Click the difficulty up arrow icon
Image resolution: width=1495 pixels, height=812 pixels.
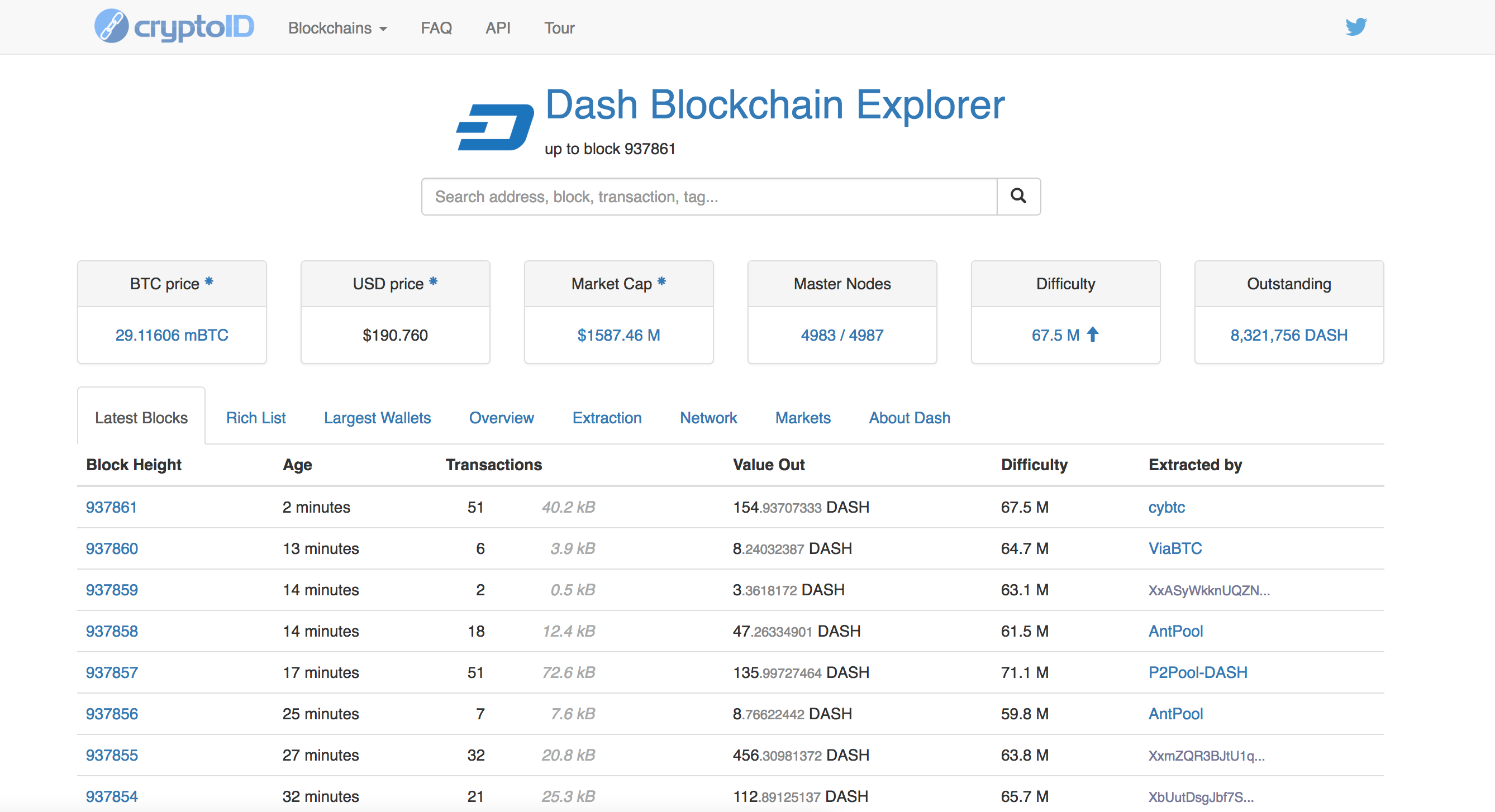[1093, 334]
